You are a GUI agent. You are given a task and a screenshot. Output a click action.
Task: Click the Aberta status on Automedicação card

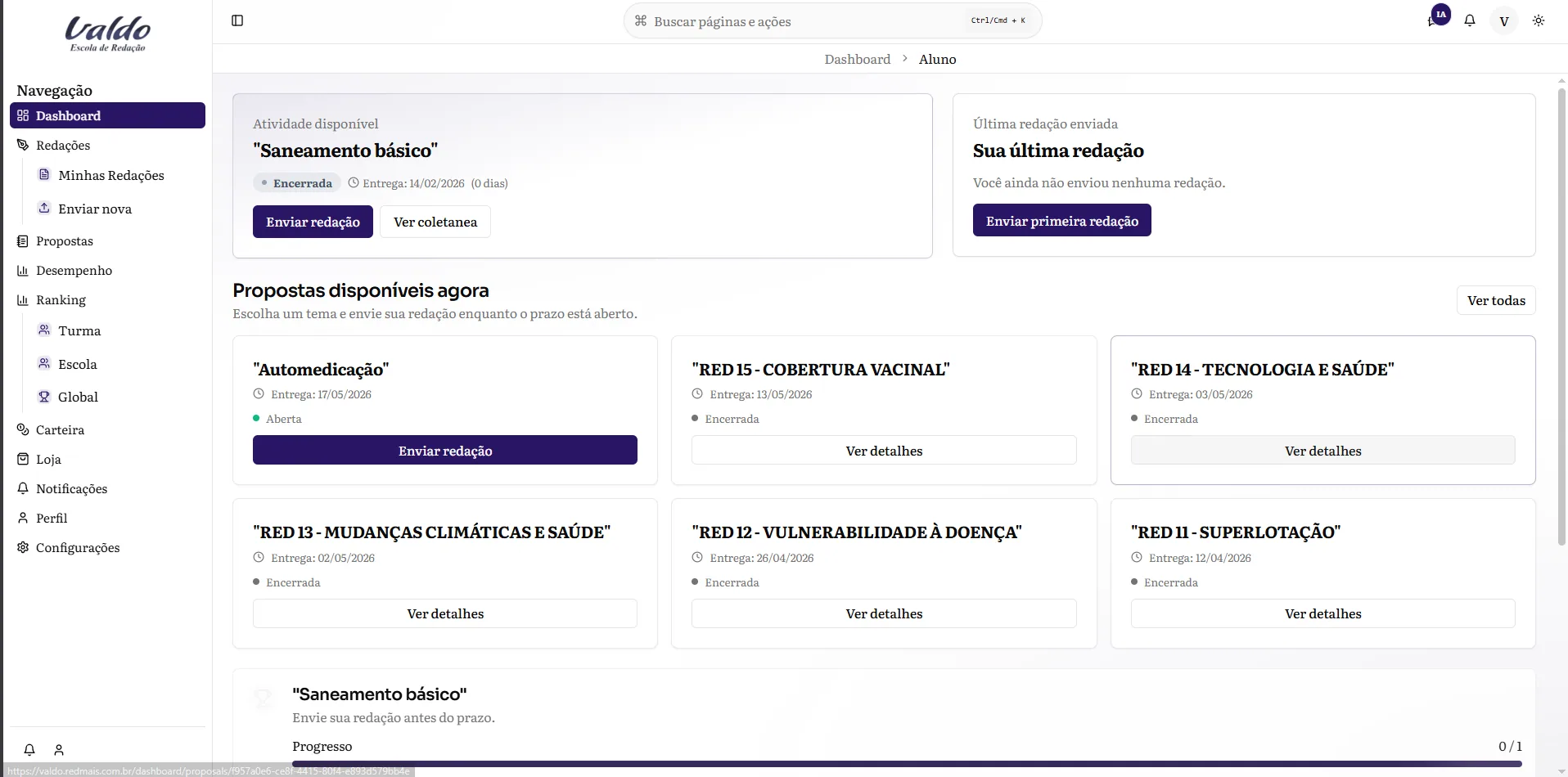click(x=277, y=419)
